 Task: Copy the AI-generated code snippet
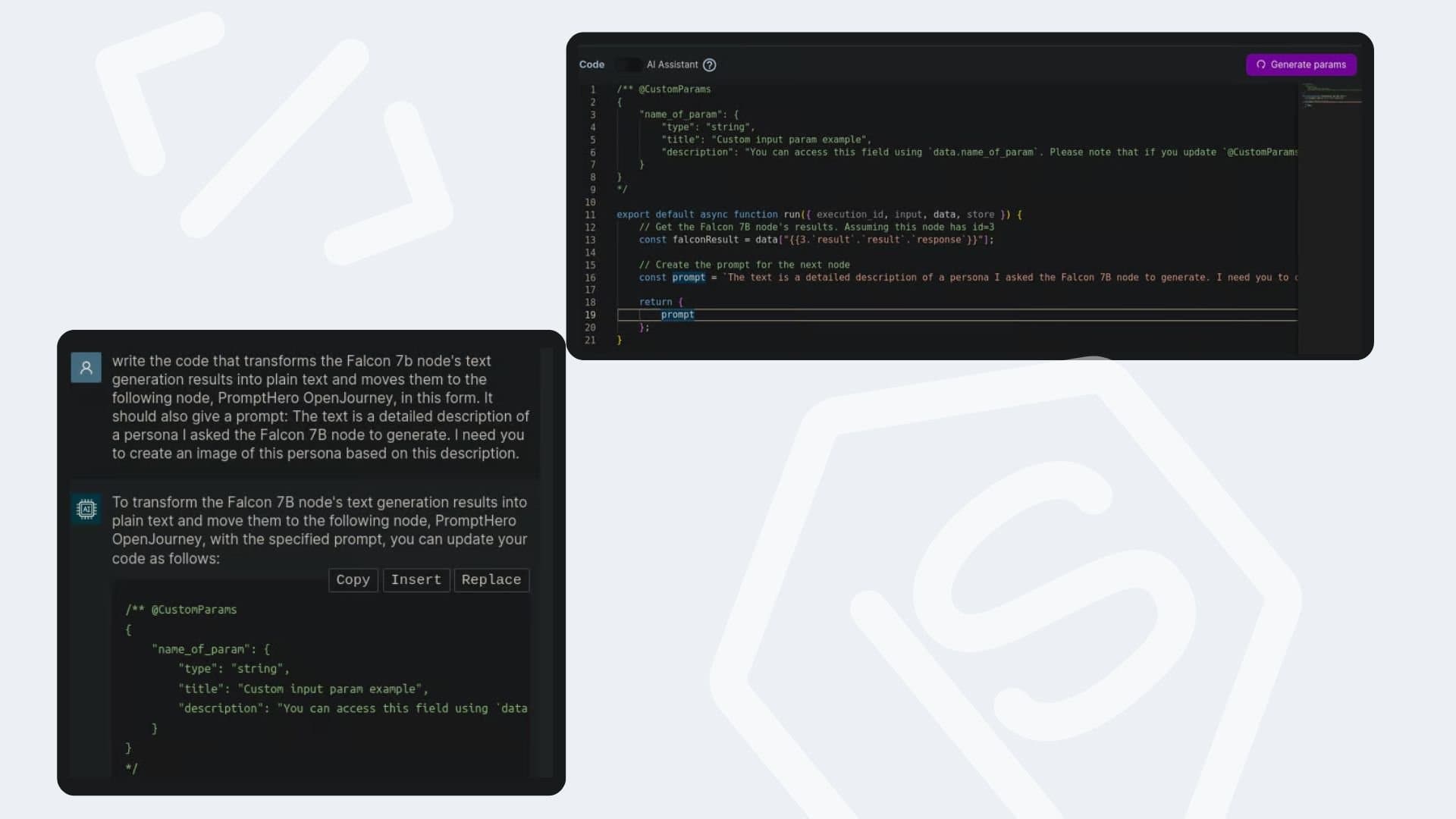coord(353,580)
